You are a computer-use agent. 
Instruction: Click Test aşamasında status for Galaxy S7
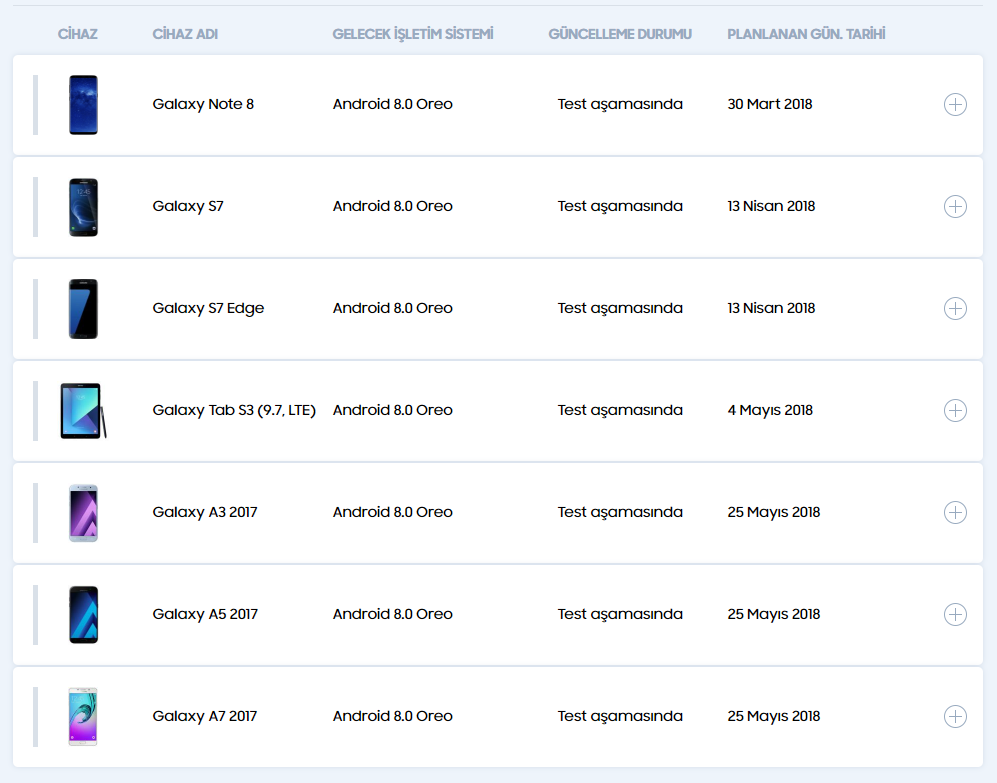[620, 207]
